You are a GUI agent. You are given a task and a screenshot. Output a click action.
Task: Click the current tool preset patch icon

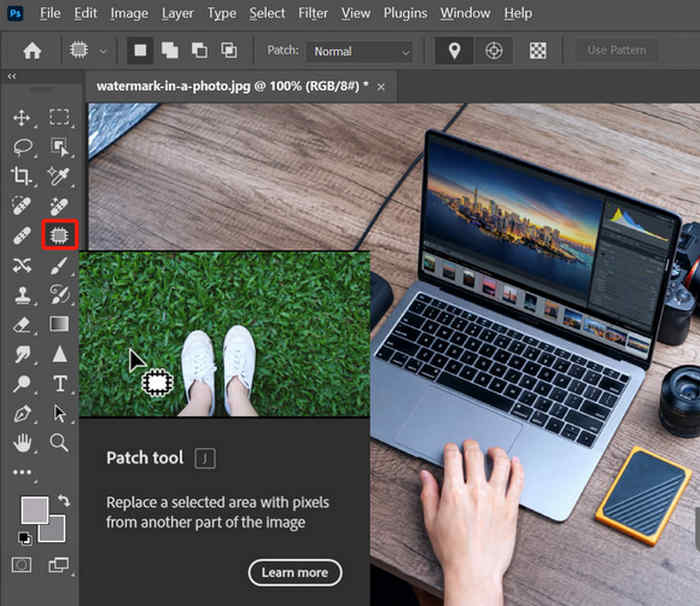coord(79,50)
